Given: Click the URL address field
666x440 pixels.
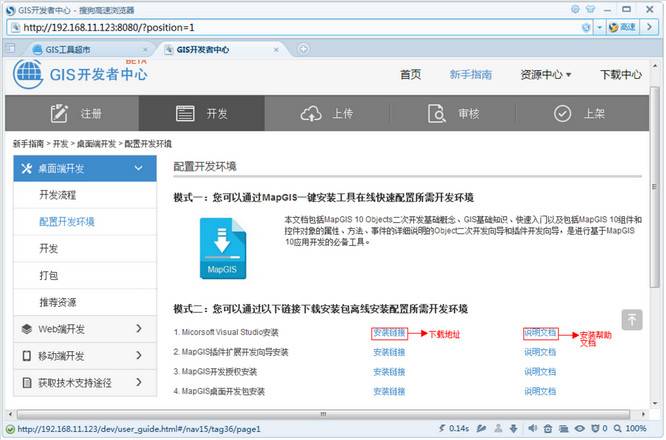Looking at the screenshot, I should pos(299,28).
